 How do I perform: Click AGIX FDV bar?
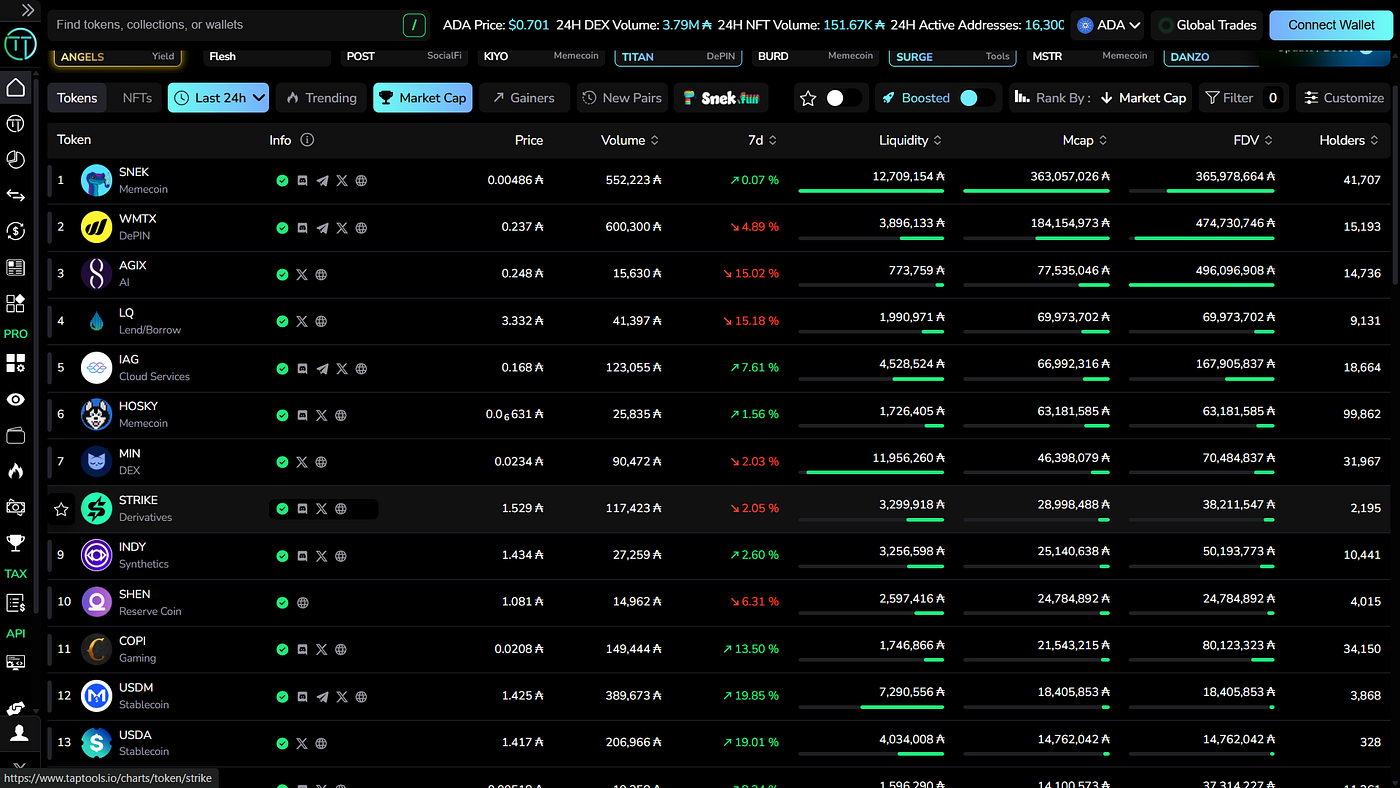pyautogui.click(x=1202, y=285)
